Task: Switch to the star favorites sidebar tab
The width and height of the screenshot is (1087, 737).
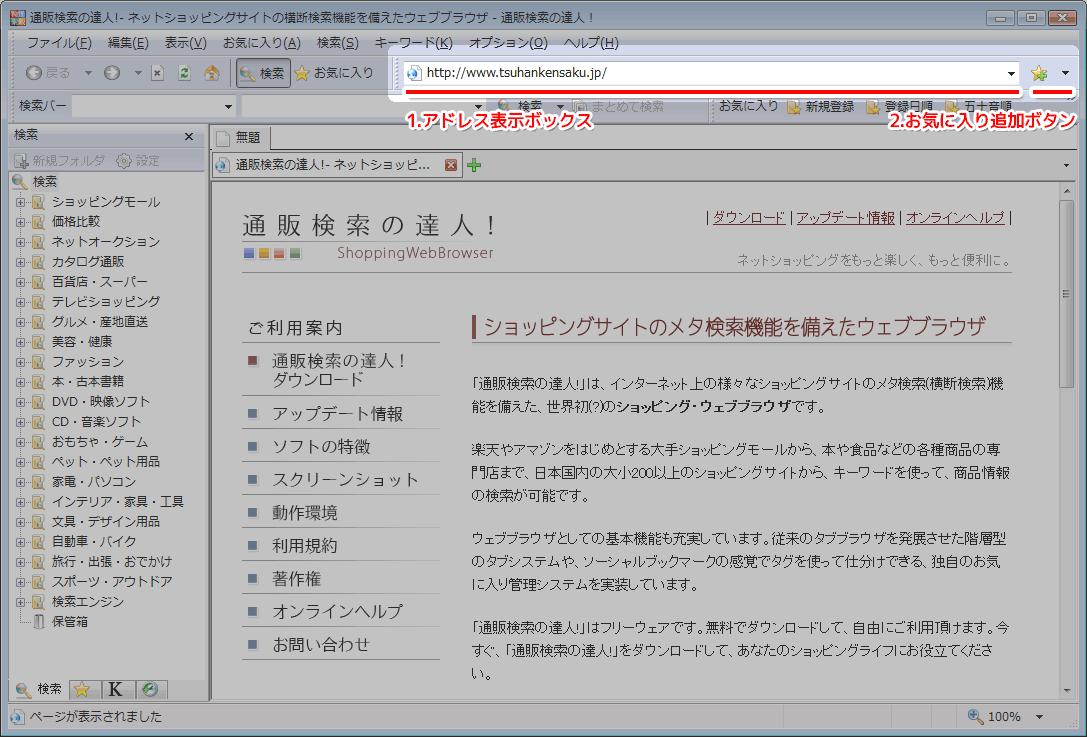Action: coord(83,689)
